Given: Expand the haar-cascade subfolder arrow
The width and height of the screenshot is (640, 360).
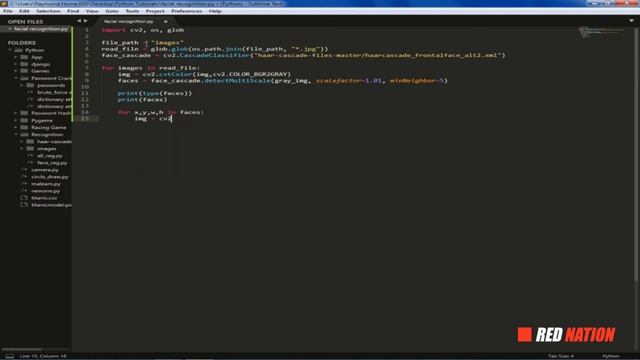Looking at the screenshot, I should (x=22, y=142).
